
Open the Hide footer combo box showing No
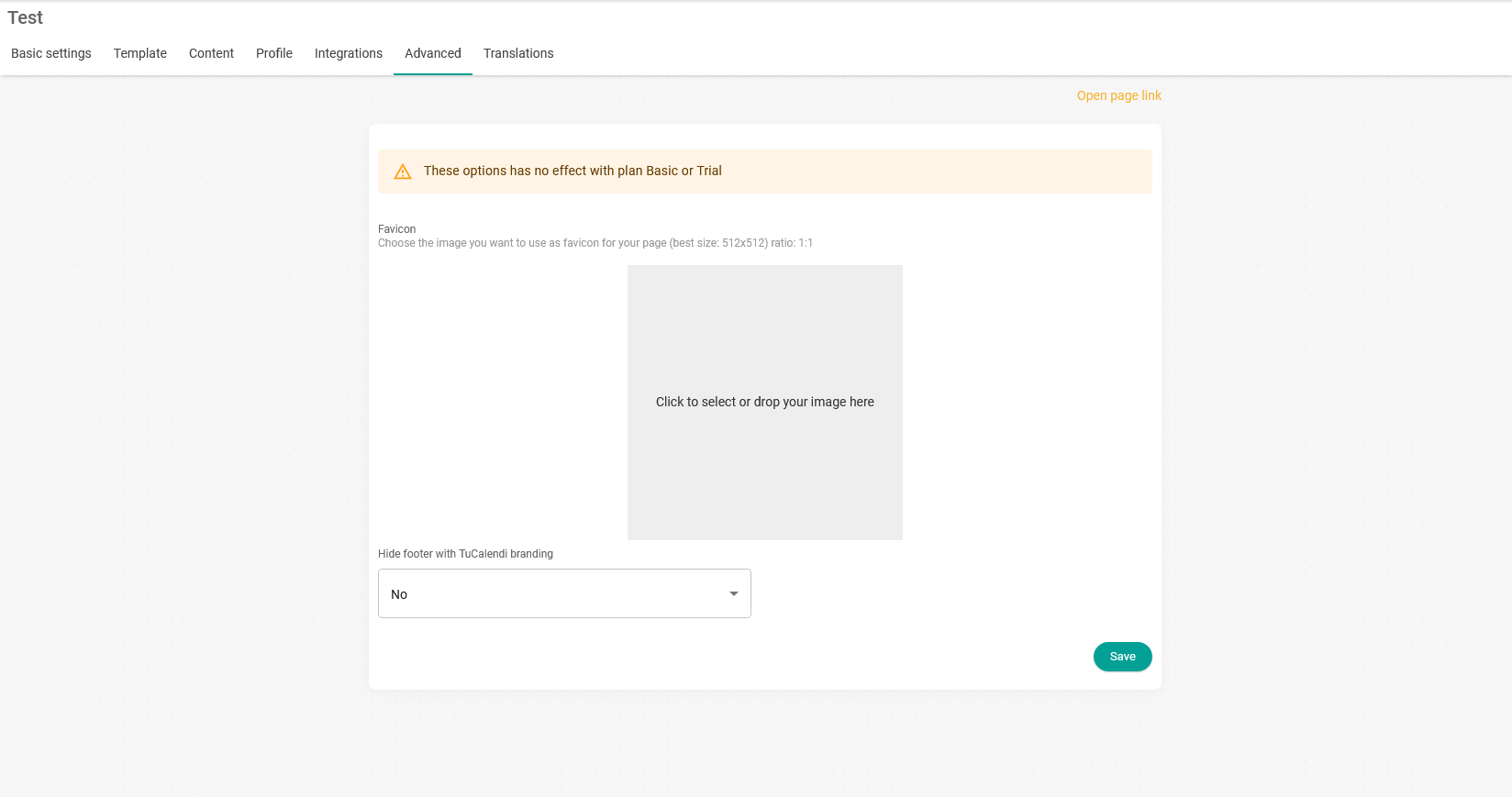[x=550, y=593]
